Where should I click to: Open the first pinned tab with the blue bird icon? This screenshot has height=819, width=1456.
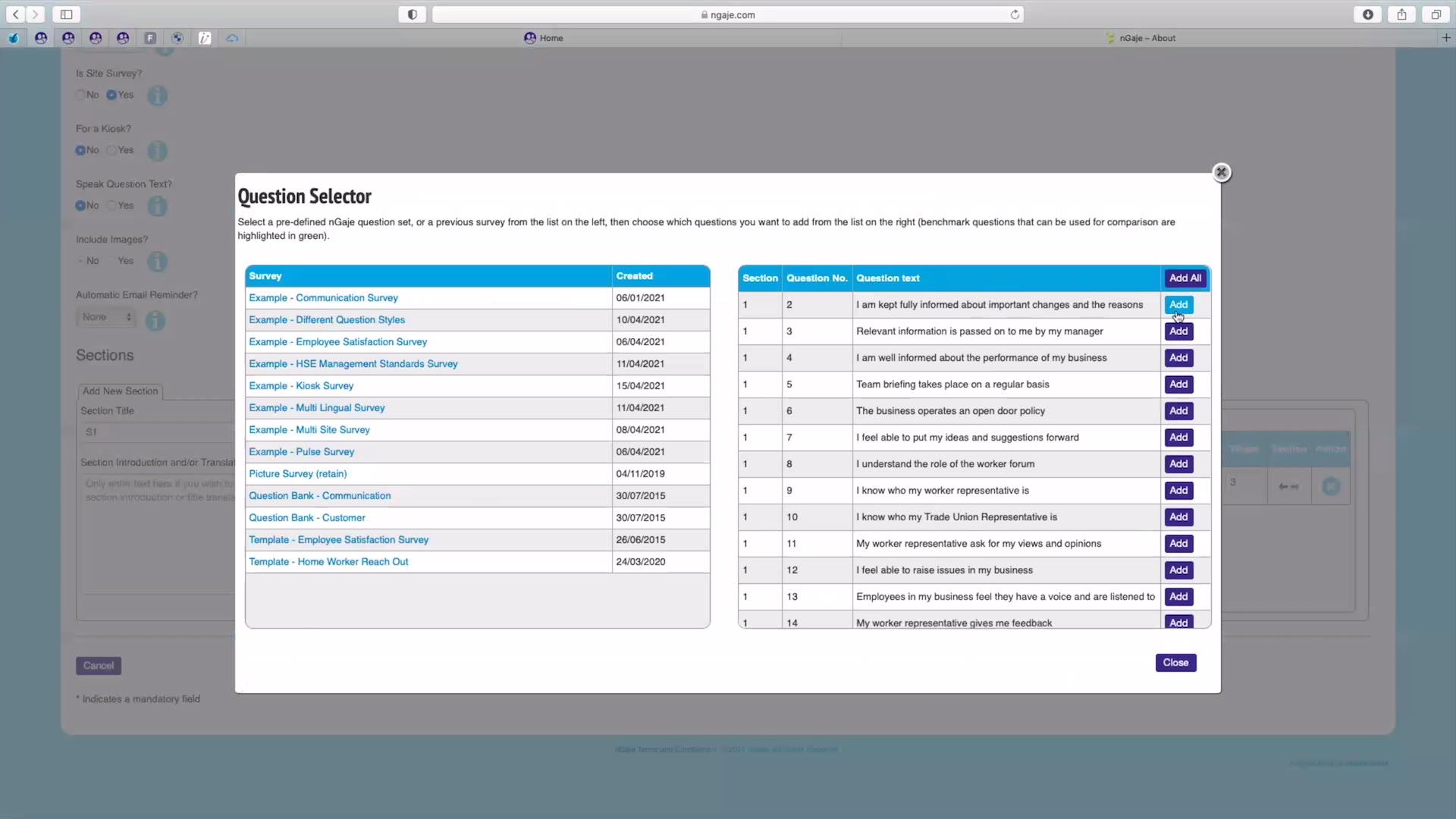14,38
